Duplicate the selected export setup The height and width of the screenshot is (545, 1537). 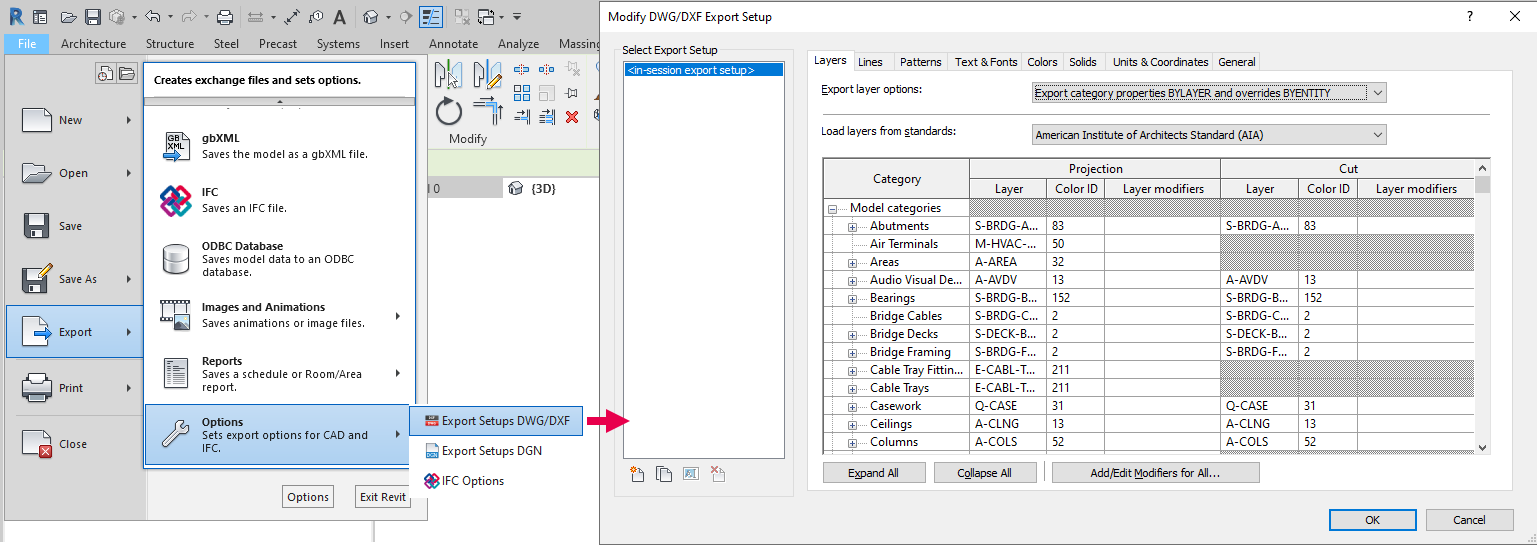coord(664,474)
